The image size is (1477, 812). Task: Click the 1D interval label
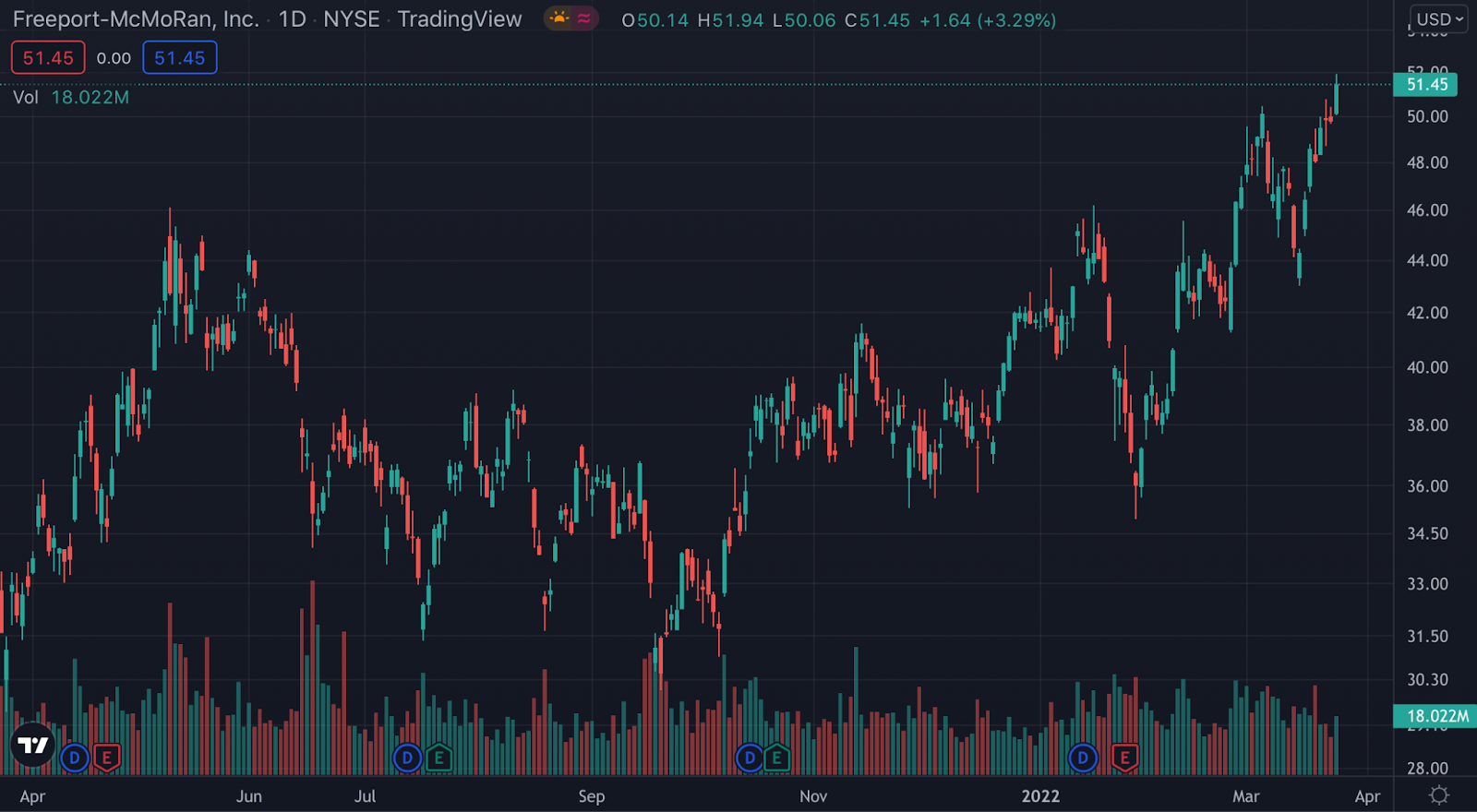click(x=293, y=19)
